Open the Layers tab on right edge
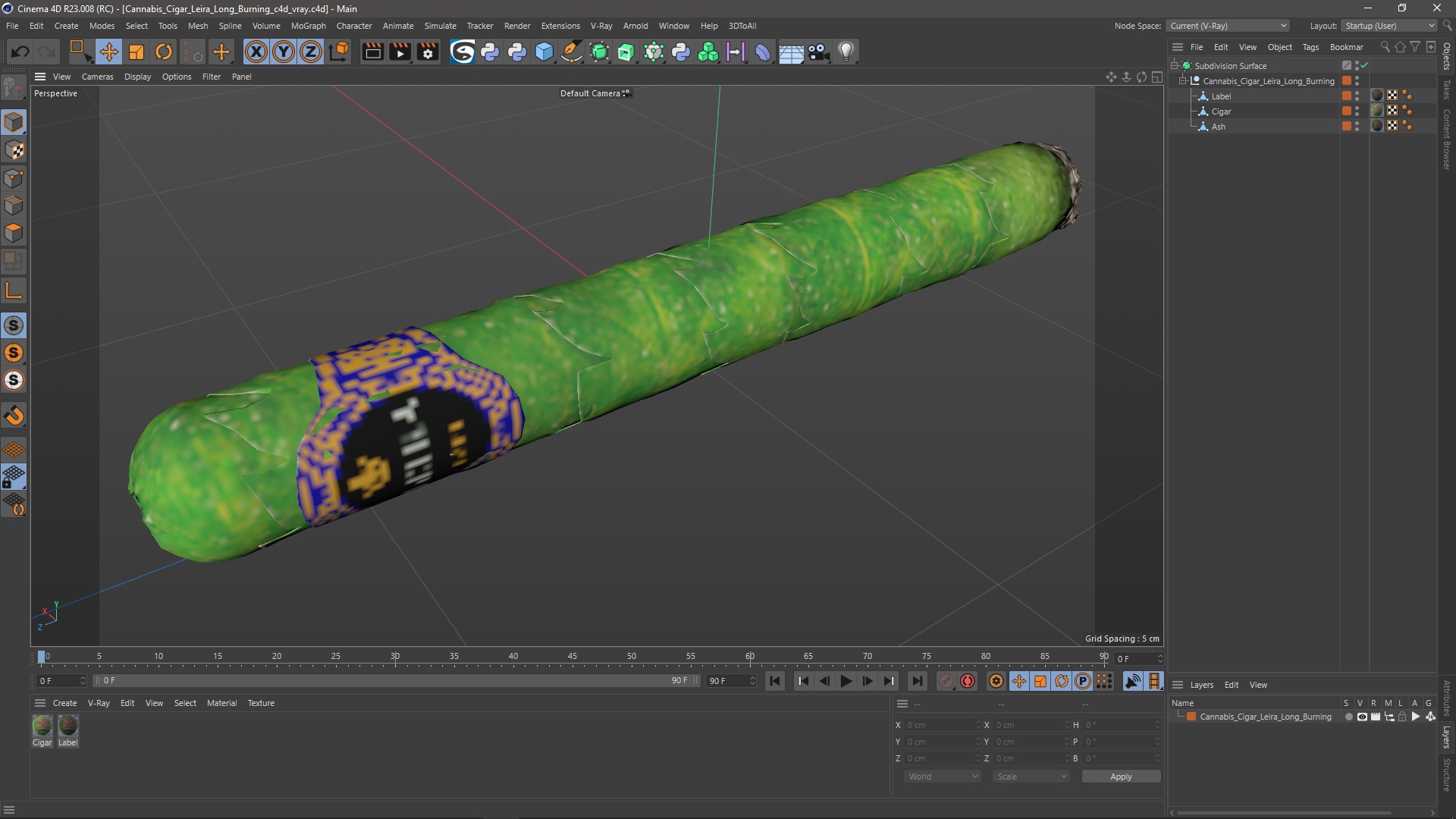The width and height of the screenshot is (1456, 819). pos(1447,736)
